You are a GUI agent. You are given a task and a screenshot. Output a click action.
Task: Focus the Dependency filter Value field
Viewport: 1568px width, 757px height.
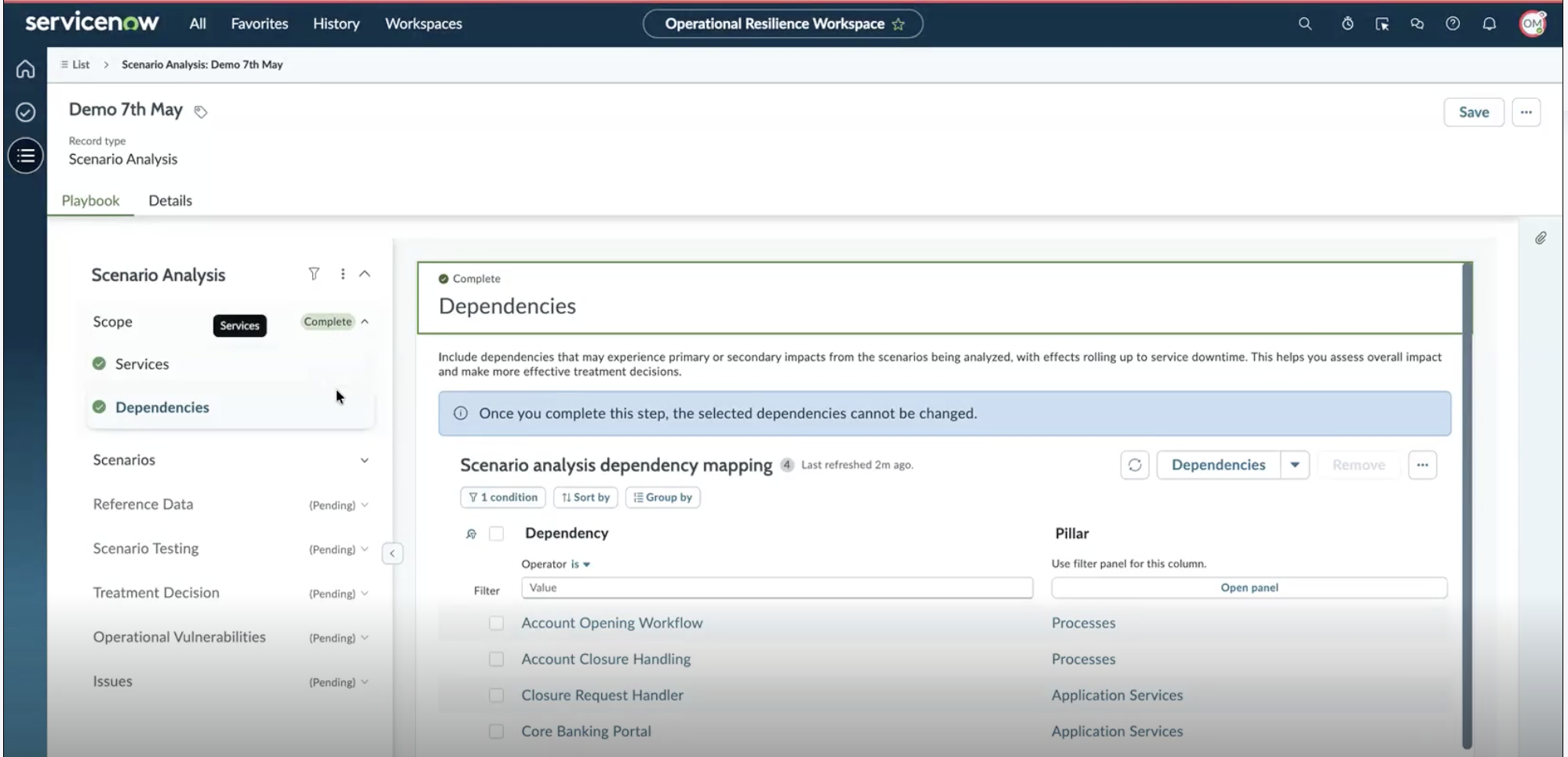pos(777,587)
